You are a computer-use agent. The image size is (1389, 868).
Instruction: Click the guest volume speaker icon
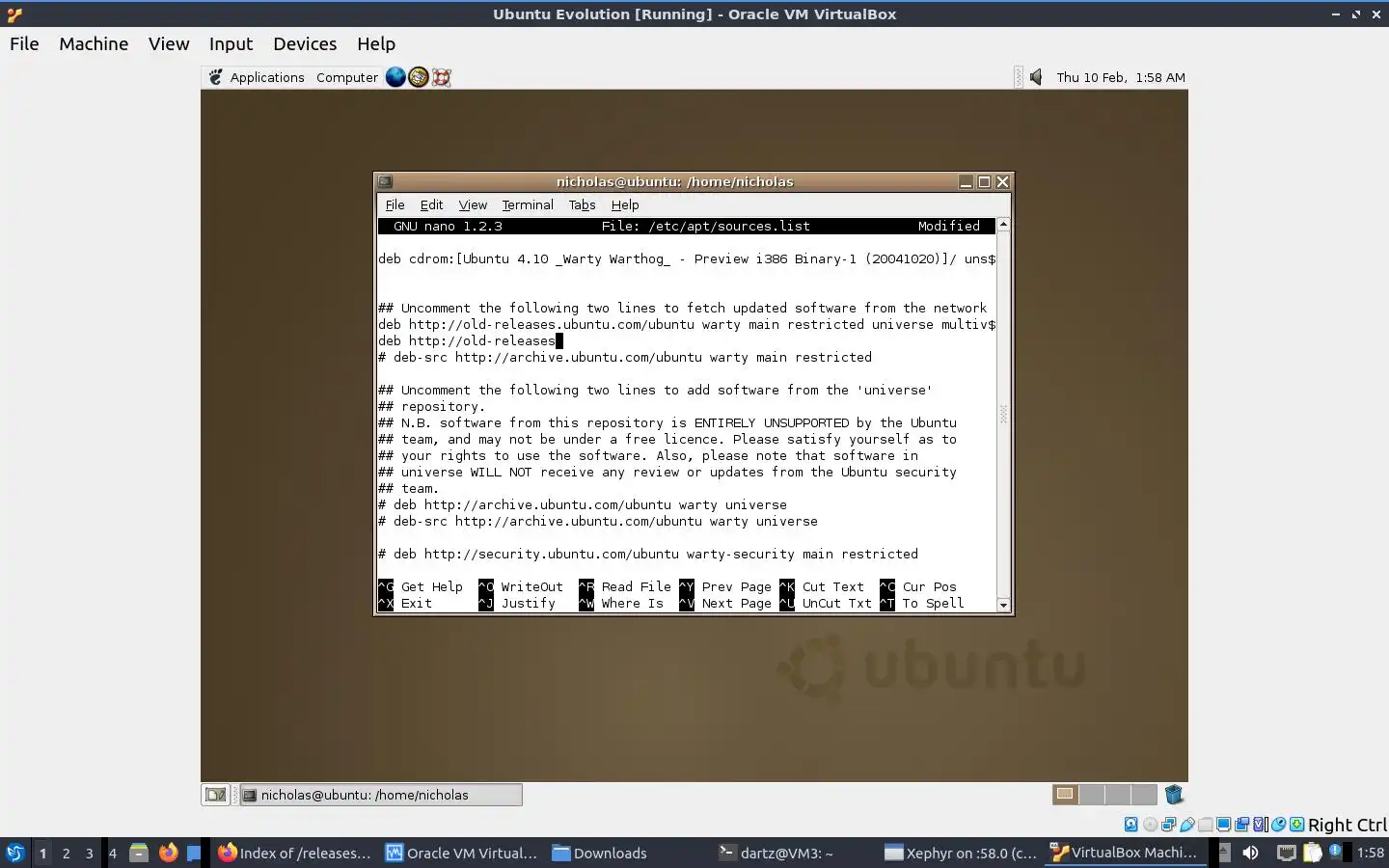pos(1036,77)
